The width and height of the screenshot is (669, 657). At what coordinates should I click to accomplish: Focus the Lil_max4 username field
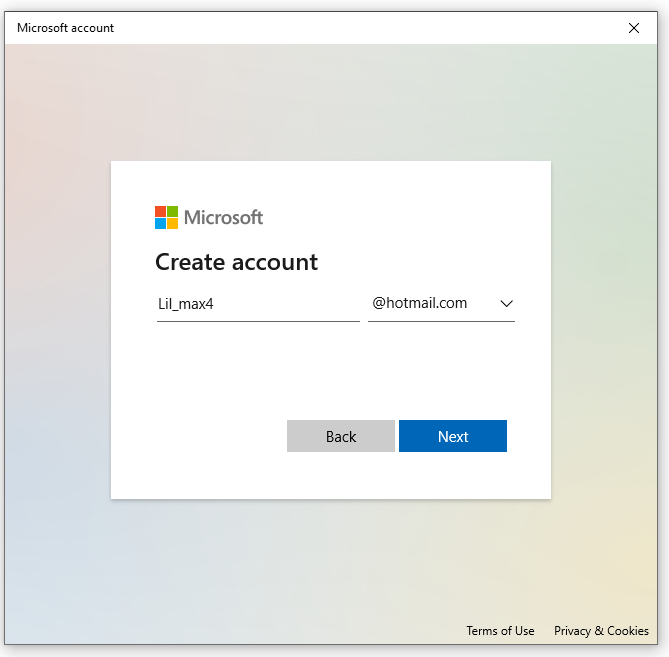click(258, 304)
